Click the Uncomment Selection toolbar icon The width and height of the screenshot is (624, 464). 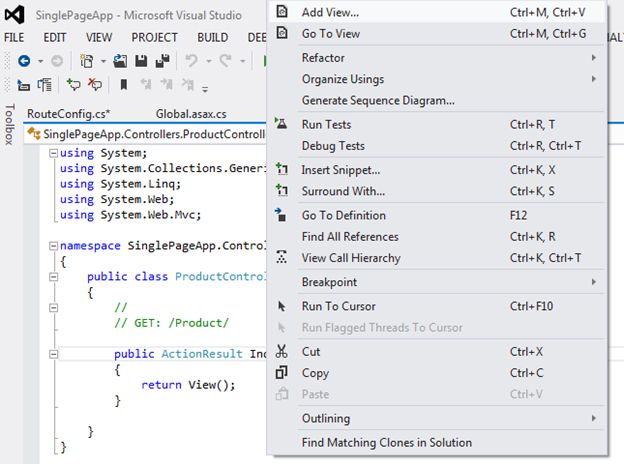point(95,85)
